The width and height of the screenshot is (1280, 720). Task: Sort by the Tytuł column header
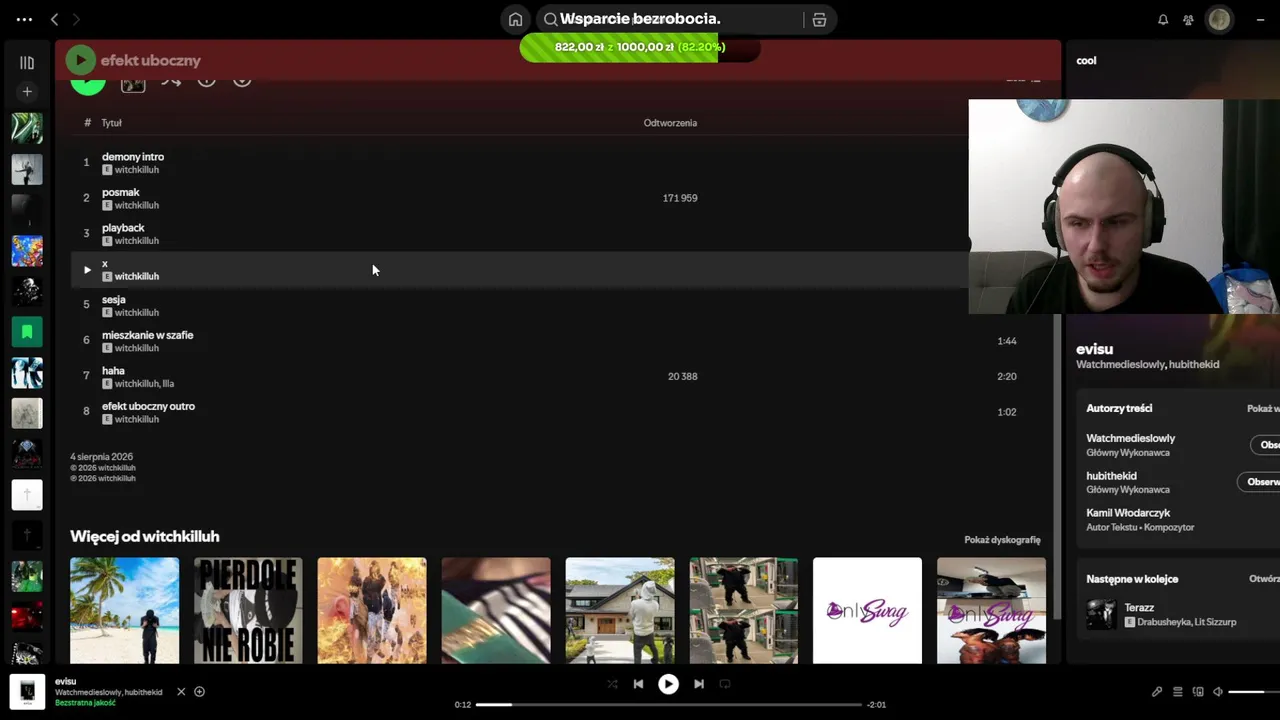(x=111, y=123)
